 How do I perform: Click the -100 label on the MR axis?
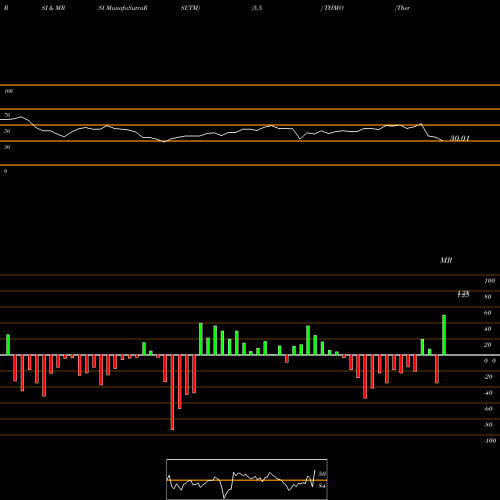click(x=490, y=441)
